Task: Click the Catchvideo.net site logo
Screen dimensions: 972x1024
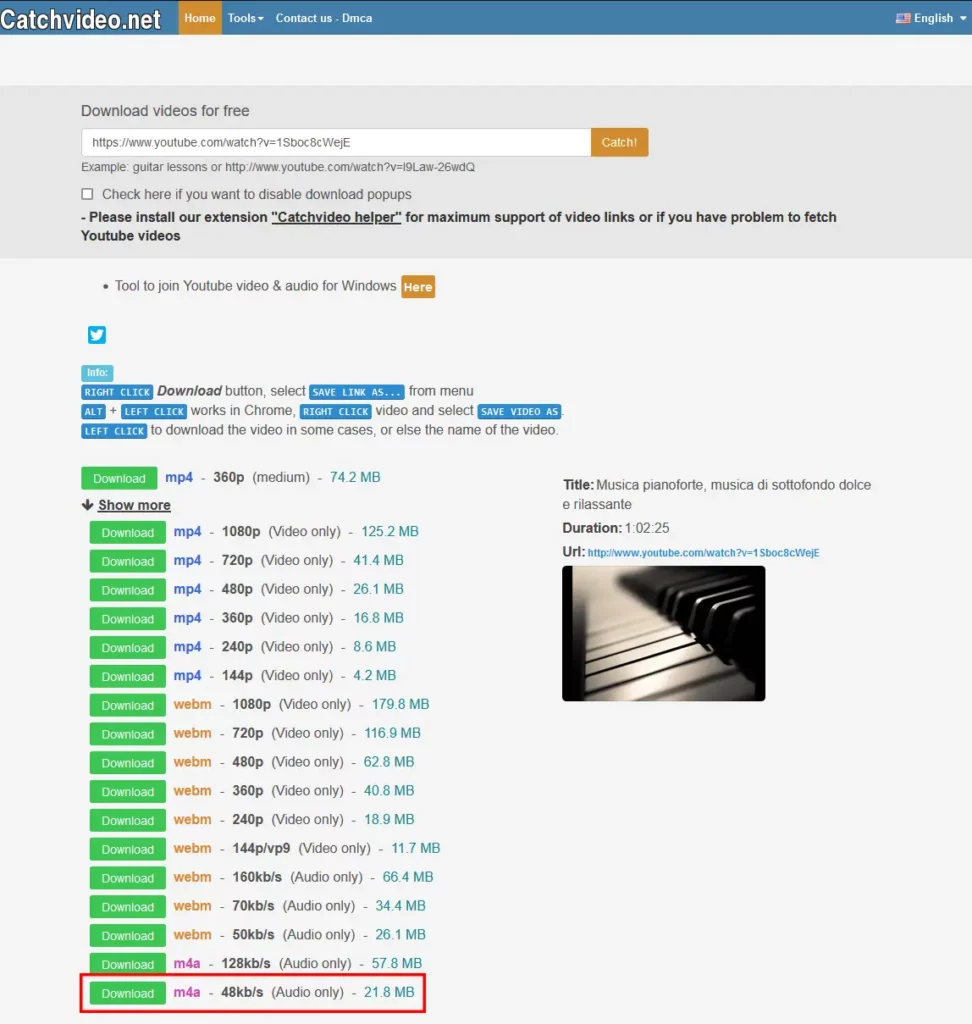Action: tap(80, 19)
